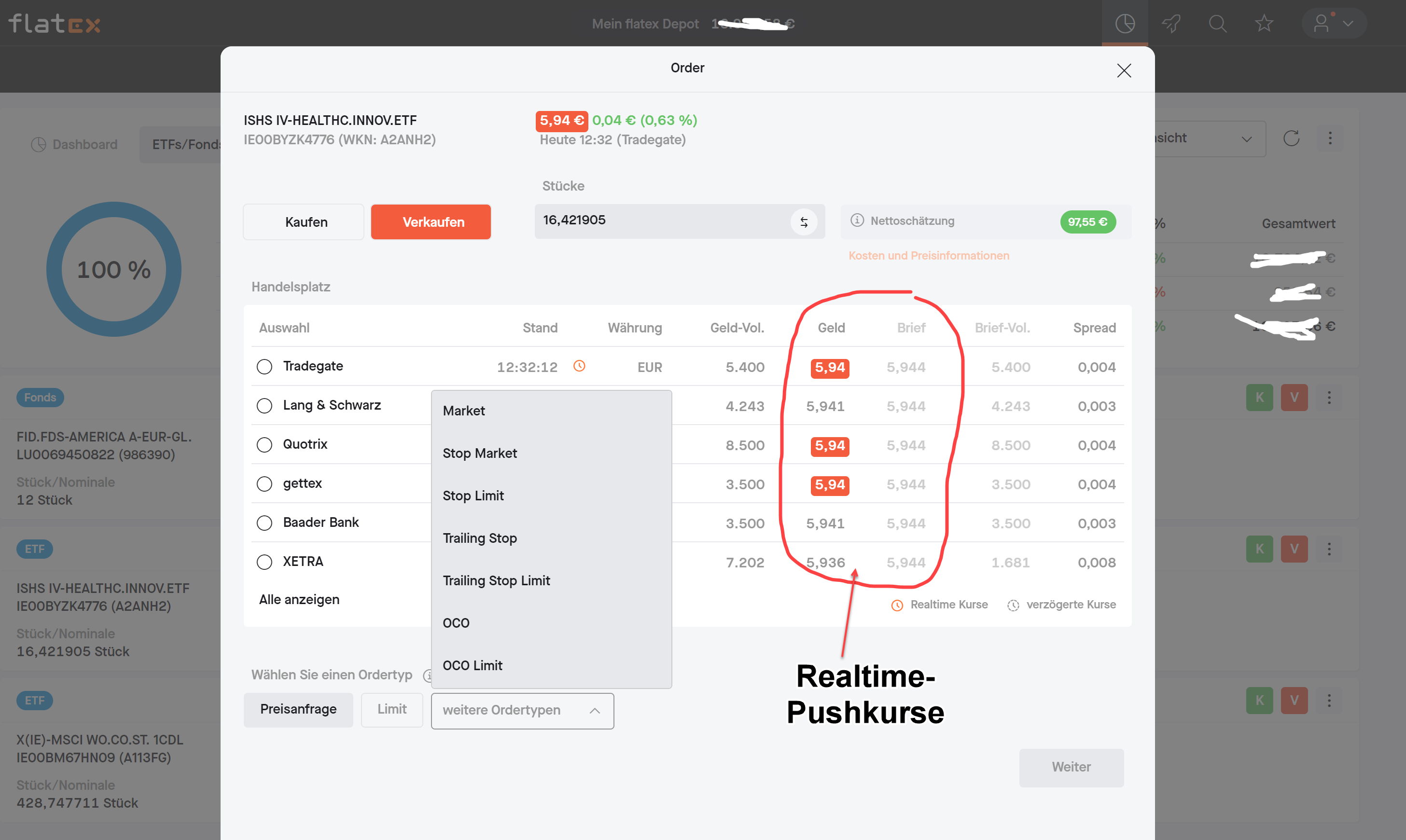Switch to the ETFs/Fonds tab
This screenshot has width=1406, height=840.
coord(181,144)
